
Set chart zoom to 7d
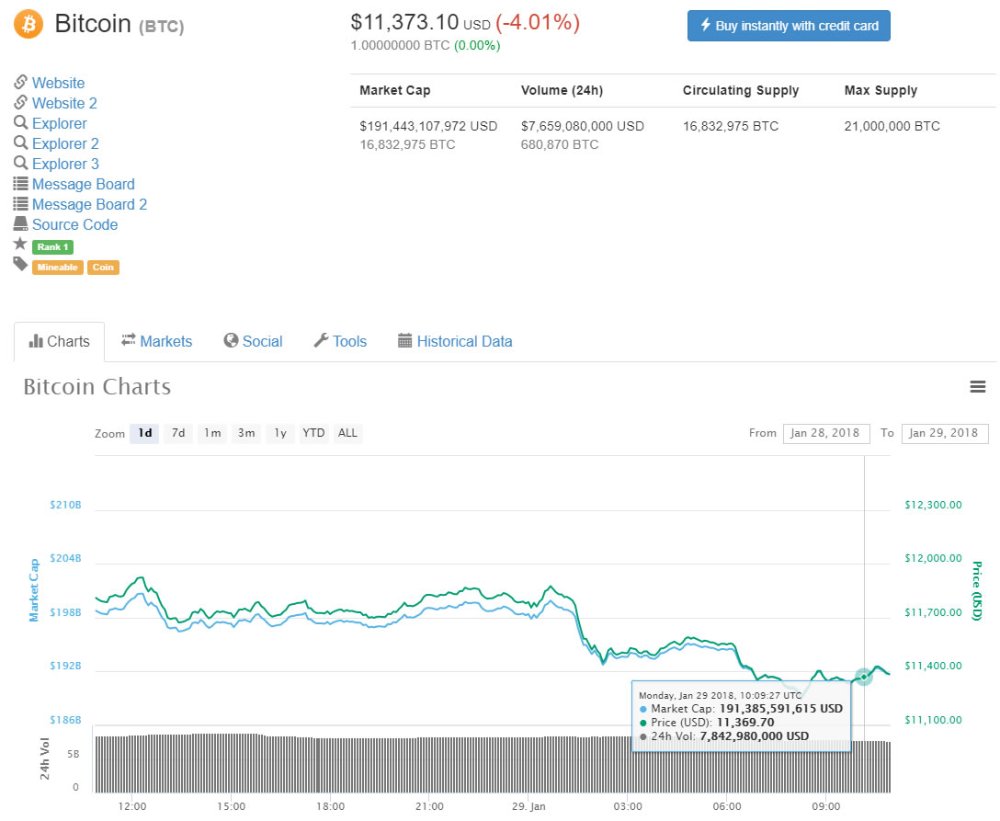point(178,433)
